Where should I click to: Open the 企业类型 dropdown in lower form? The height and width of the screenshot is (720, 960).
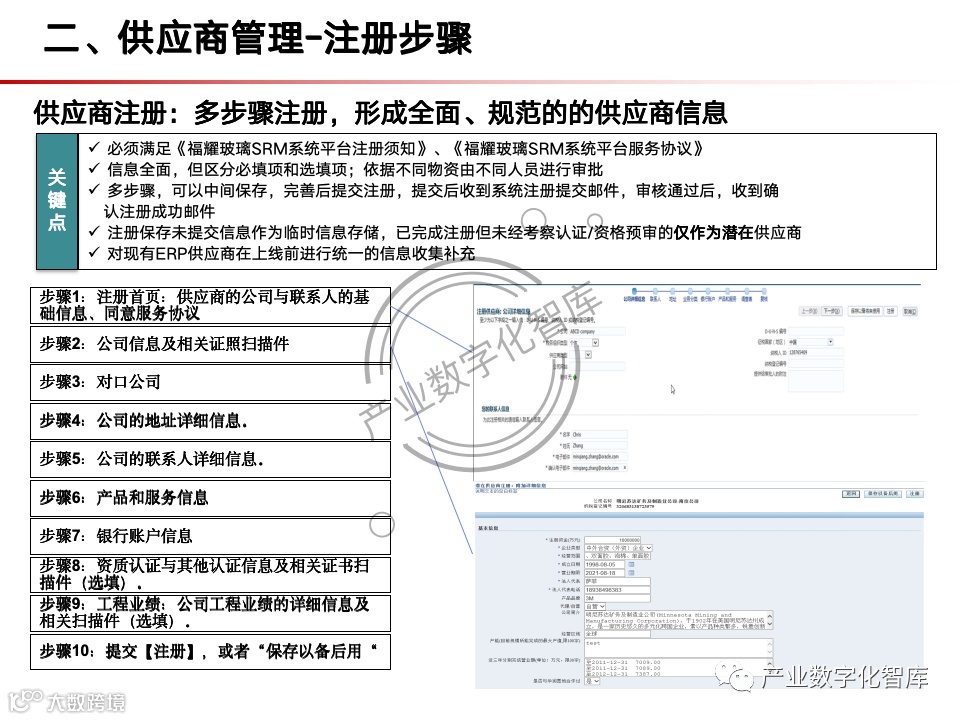click(619, 548)
